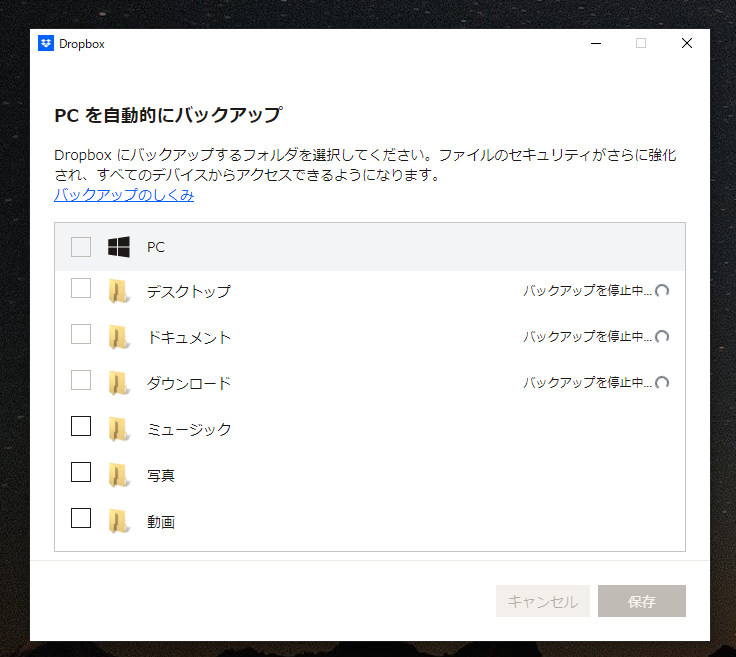Tick the 動画 checkbox

[x=81, y=518]
